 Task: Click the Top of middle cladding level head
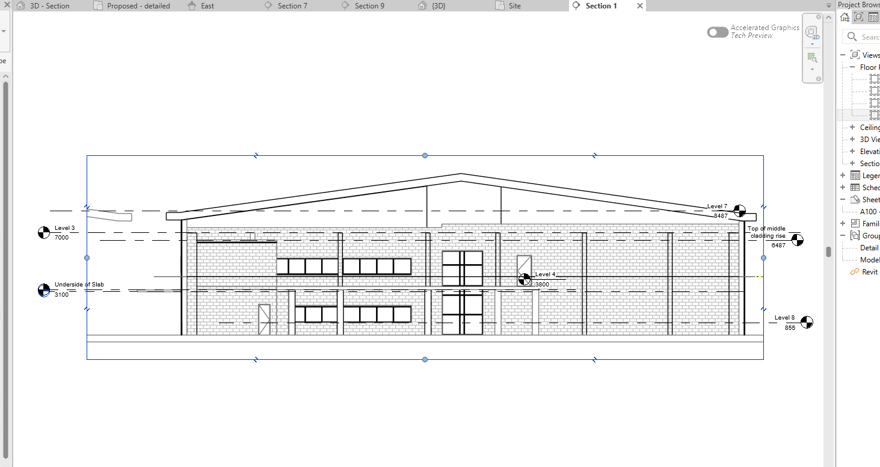797,240
